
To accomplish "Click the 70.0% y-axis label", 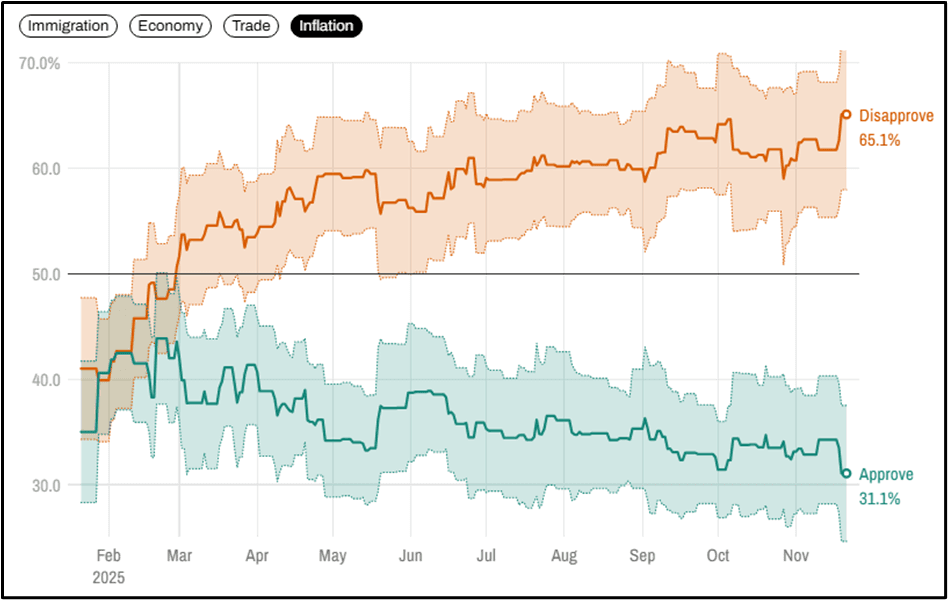I will point(40,63).
